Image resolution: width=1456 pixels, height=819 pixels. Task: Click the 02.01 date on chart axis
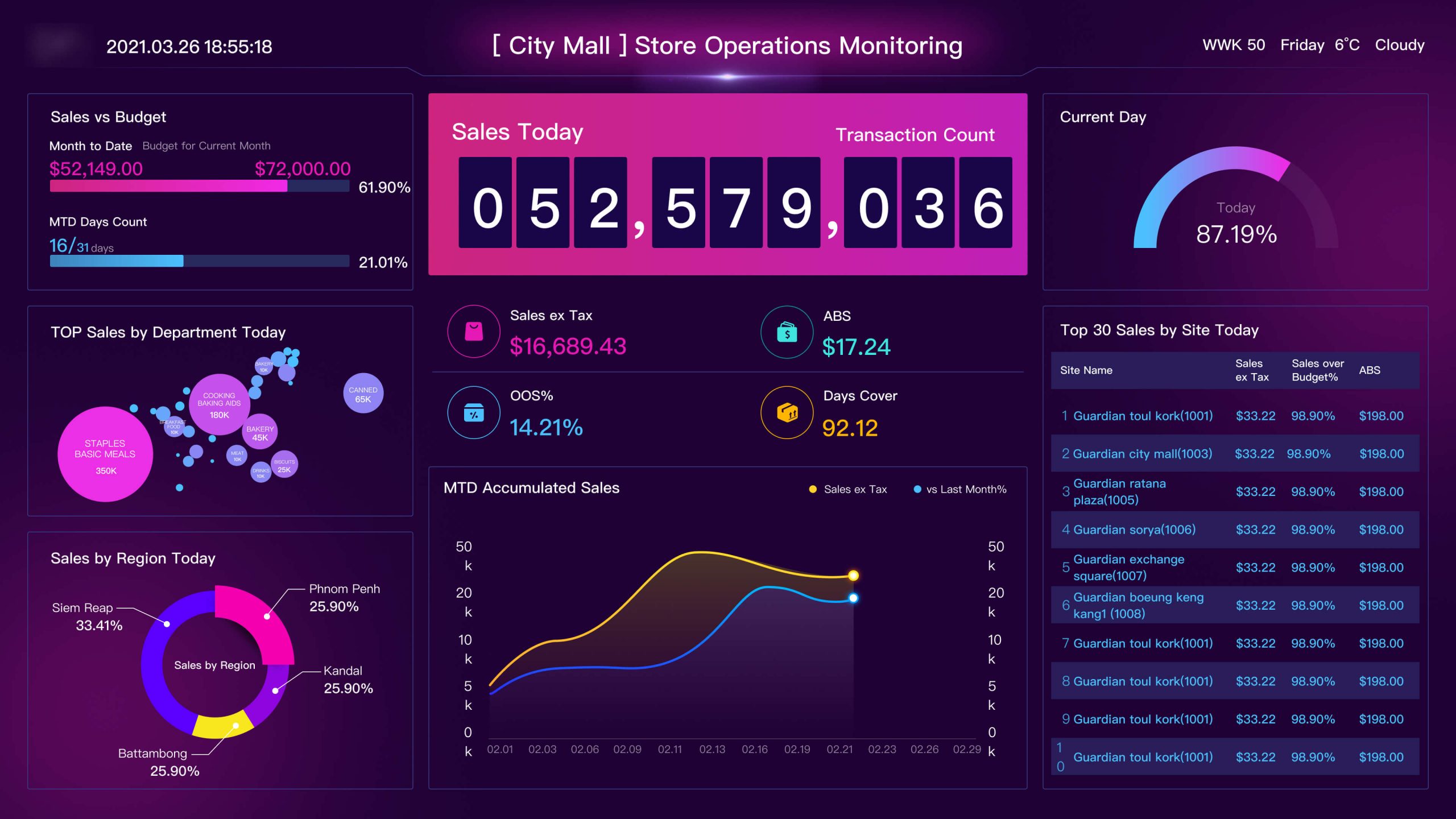coord(500,749)
